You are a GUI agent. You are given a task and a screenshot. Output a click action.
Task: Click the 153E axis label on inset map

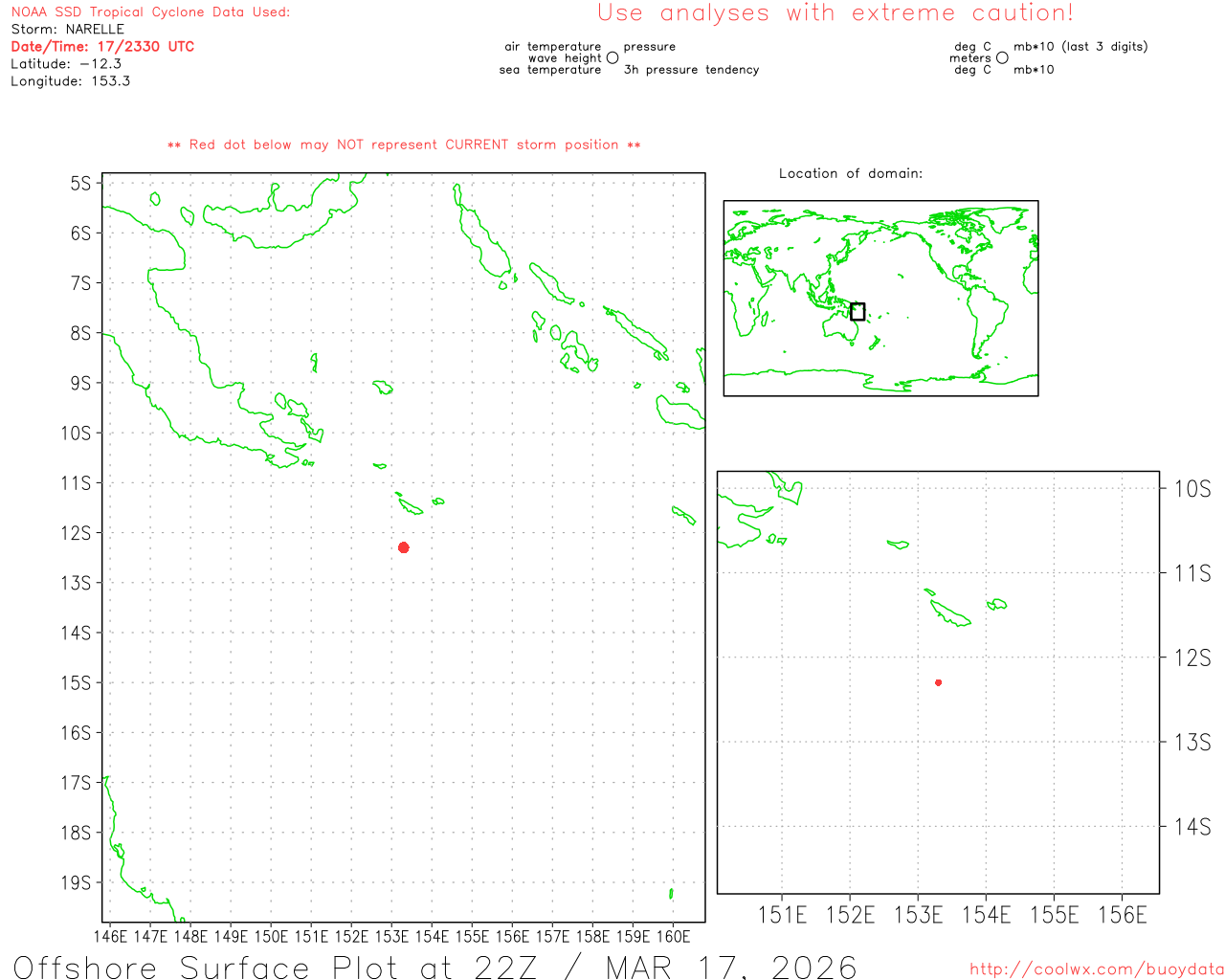pos(918,916)
